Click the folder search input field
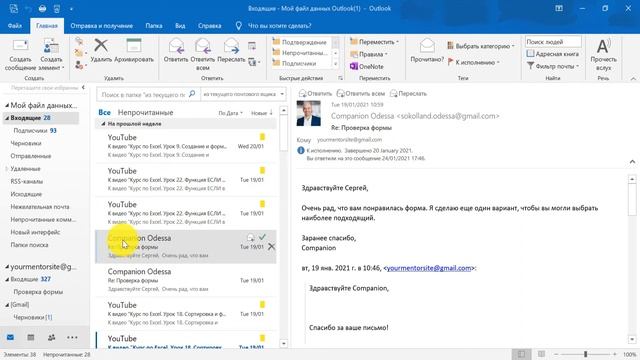640x360 pixels. point(143,94)
